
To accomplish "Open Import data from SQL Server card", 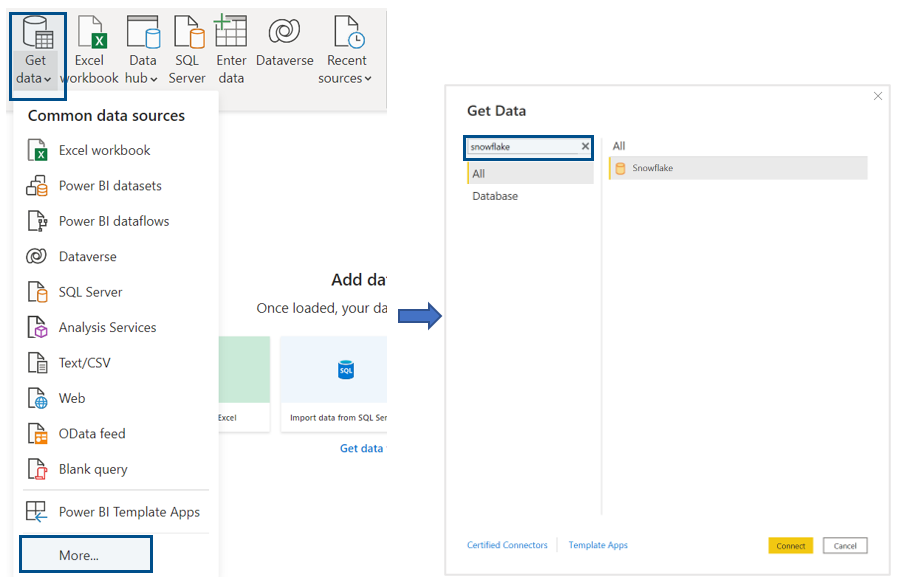I will (334, 384).
